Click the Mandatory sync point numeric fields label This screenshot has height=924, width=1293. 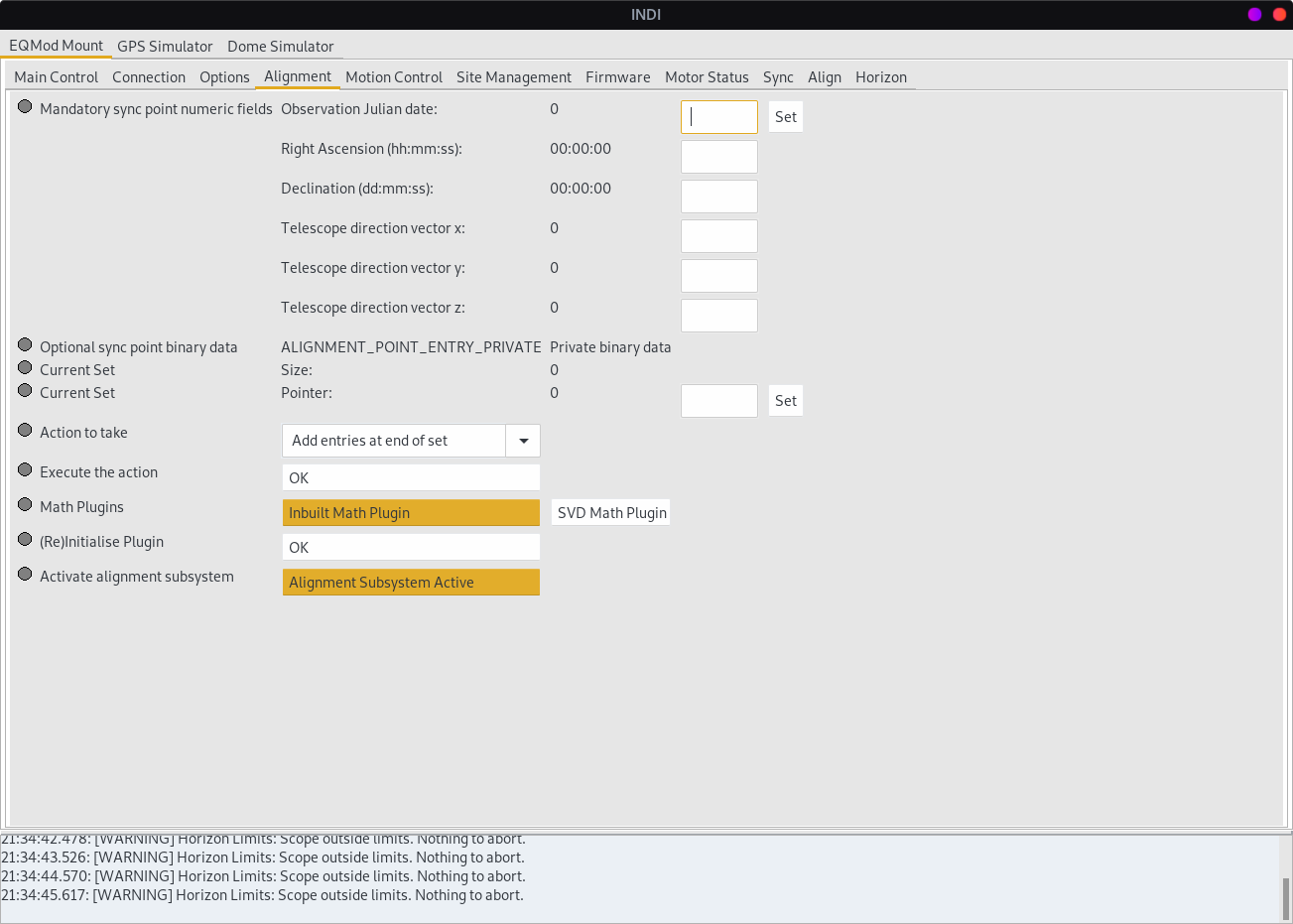click(x=156, y=109)
